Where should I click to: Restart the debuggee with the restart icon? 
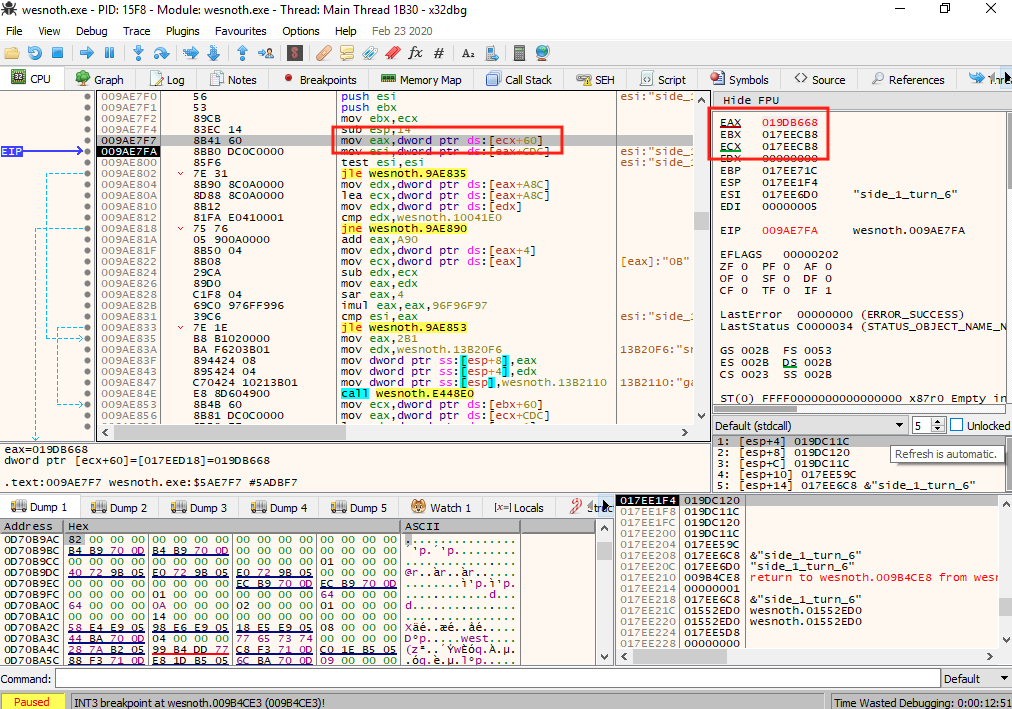34,53
